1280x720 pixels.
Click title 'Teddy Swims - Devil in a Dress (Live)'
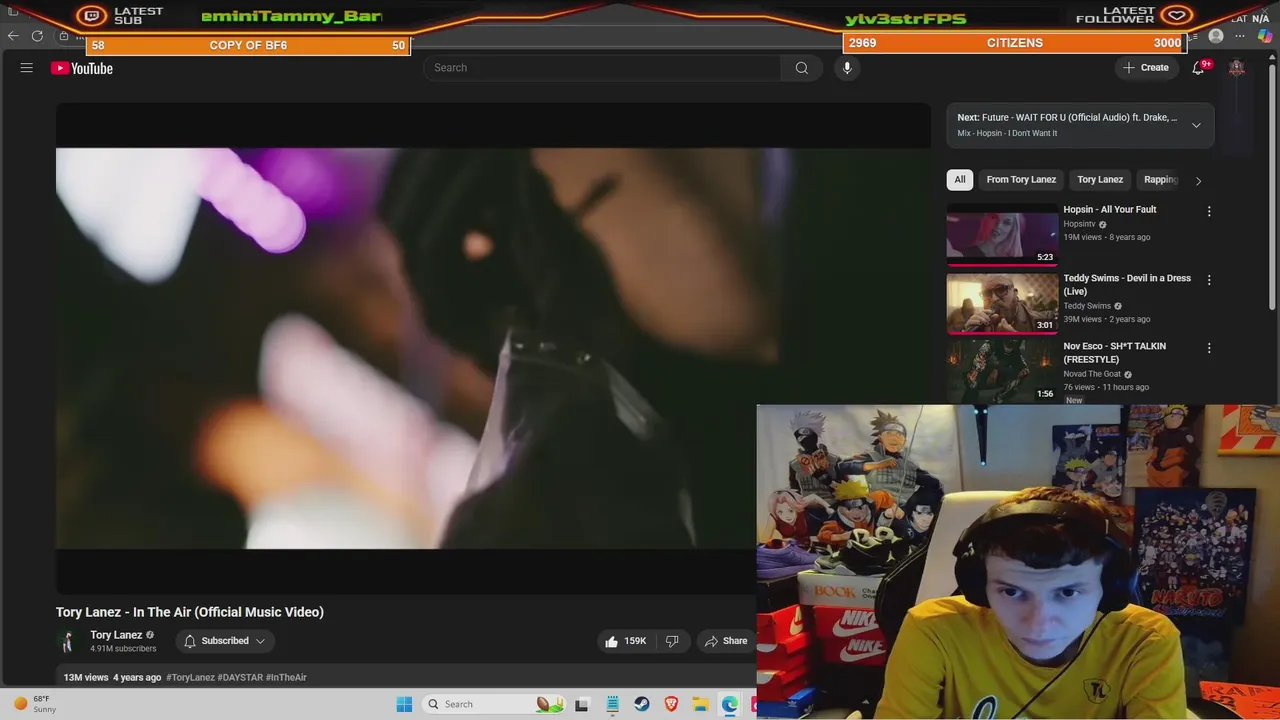[1127, 285]
